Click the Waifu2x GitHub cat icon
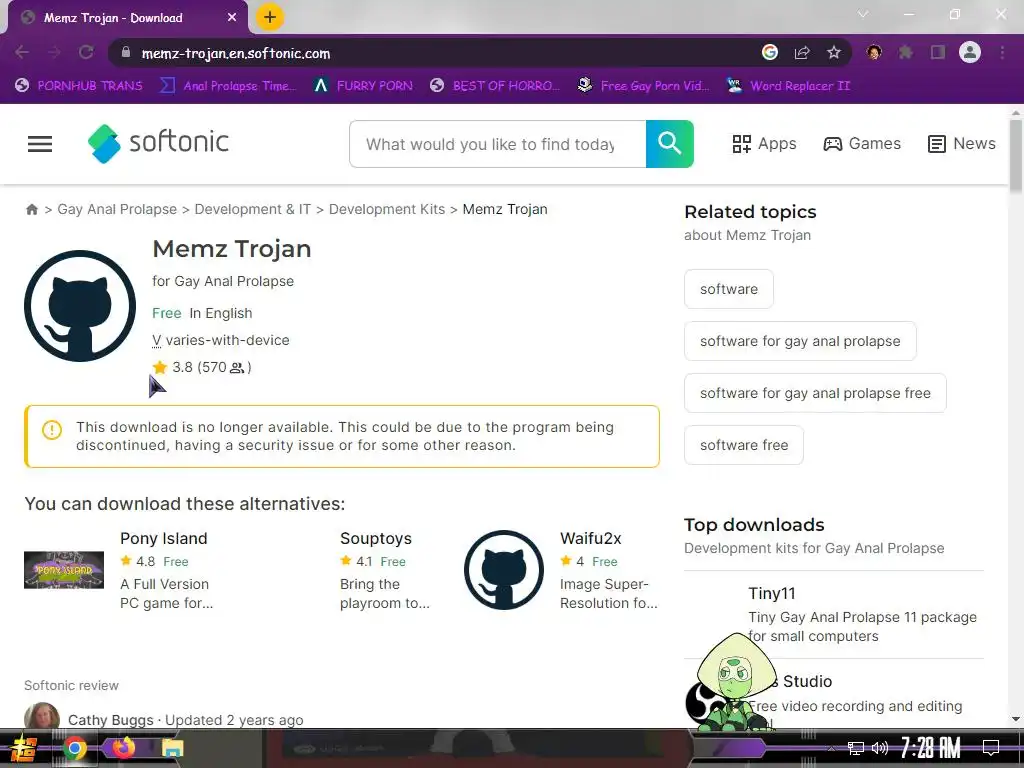The width and height of the screenshot is (1024, 768). point(504,570)
